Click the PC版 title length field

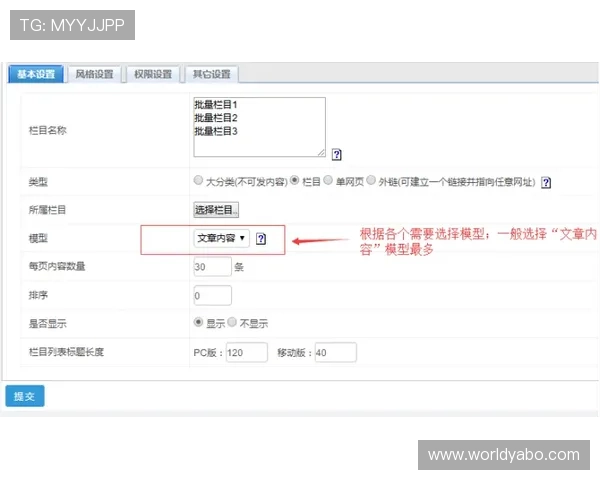(x=247, y=353)
